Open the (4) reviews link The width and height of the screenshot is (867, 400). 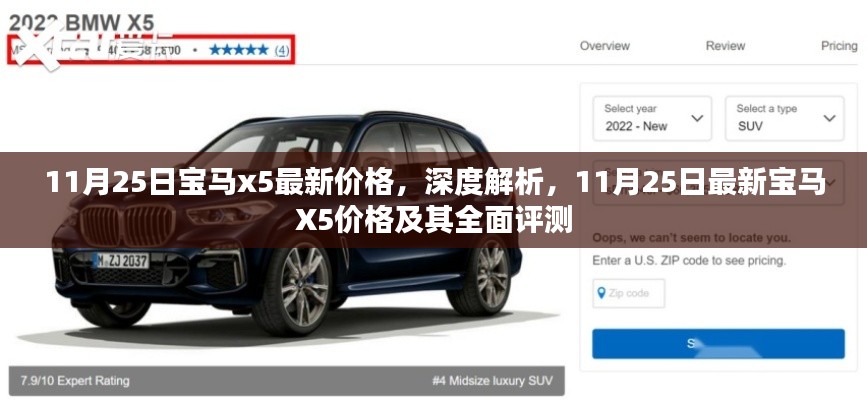coord(281,50)
